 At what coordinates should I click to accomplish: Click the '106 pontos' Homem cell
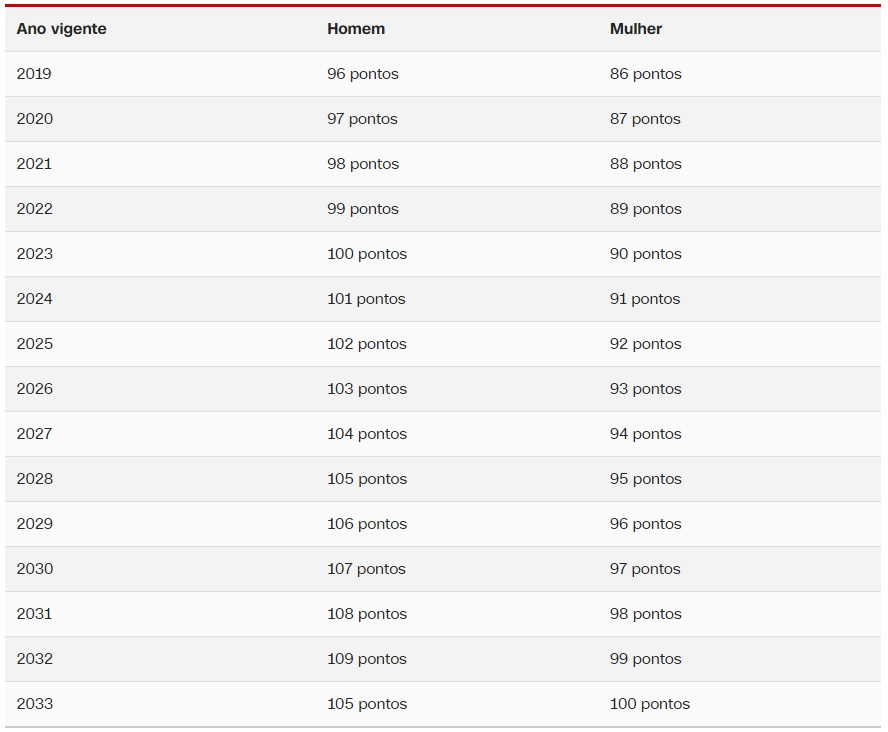367,524
